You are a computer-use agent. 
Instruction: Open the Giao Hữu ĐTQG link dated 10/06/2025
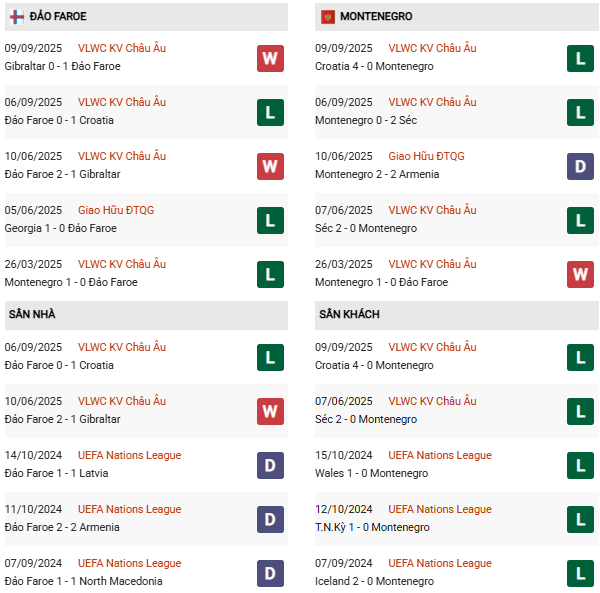426,156
